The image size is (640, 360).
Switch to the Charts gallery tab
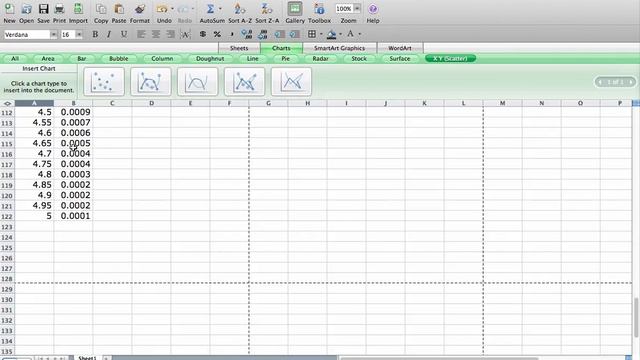click(281, 48)
